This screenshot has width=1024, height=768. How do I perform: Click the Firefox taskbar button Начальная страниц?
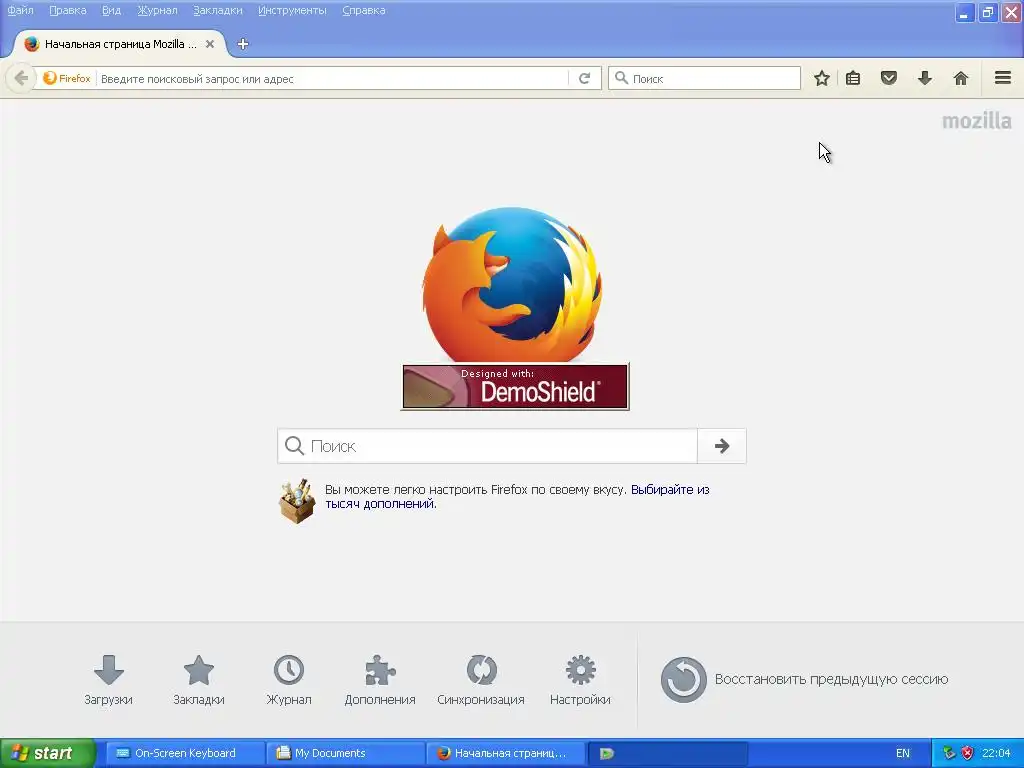pyautogui.click(x=505, y=753)
